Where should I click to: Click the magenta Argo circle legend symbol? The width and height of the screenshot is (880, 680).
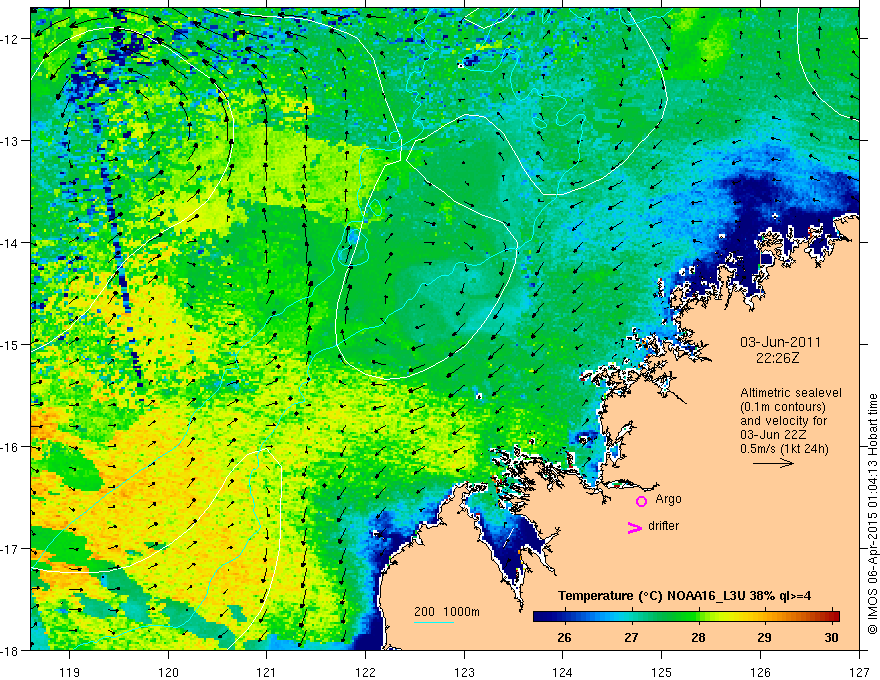tap(641, 501)
